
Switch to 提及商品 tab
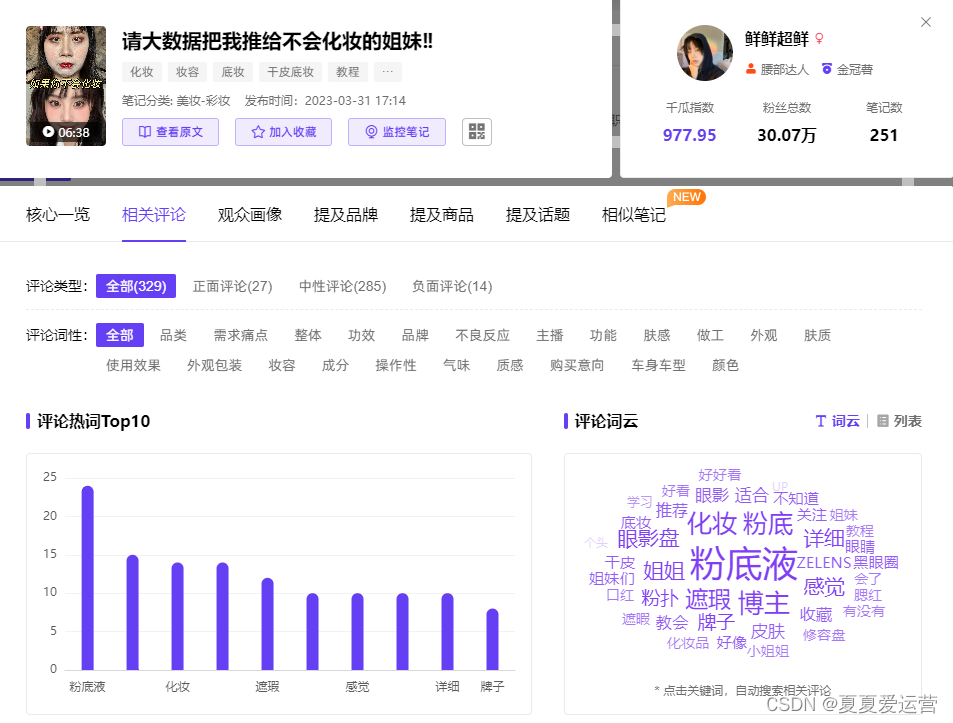pos(442,214)
